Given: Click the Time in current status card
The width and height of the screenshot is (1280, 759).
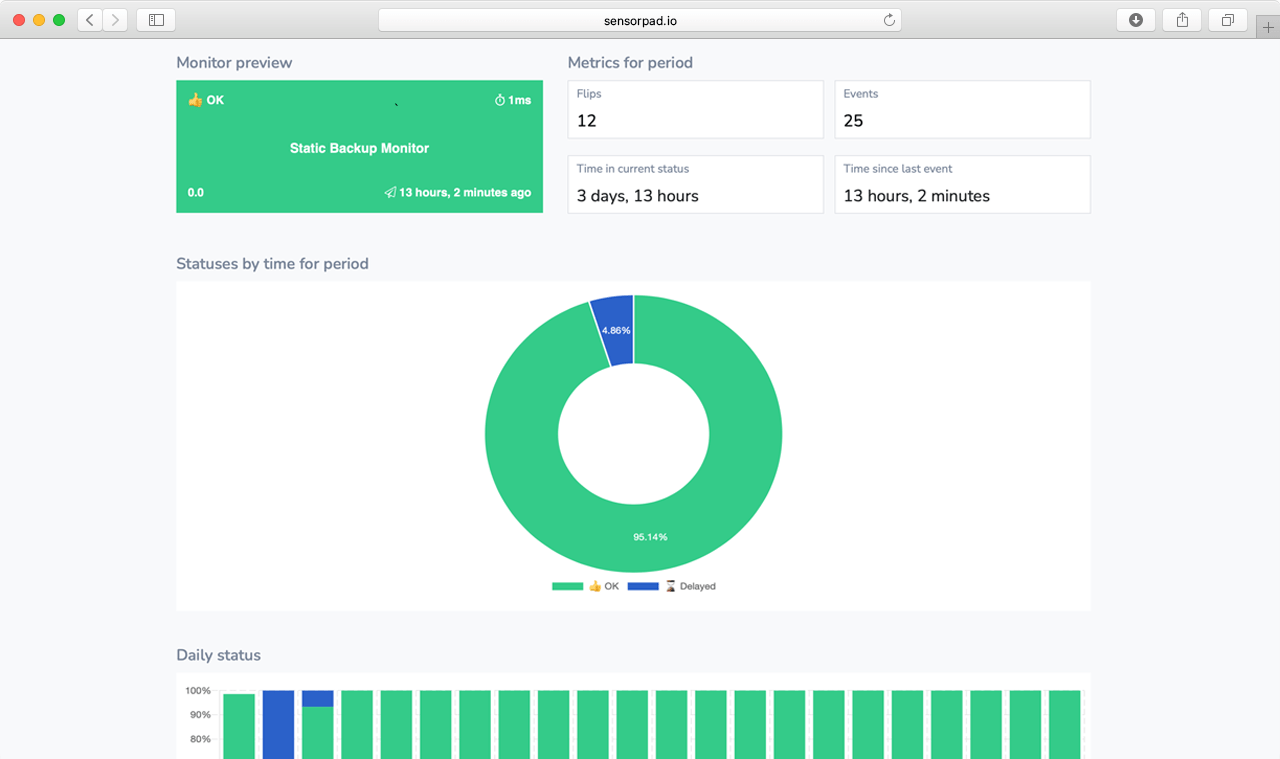Looking at the screenshot, I should tap(695, 184).
